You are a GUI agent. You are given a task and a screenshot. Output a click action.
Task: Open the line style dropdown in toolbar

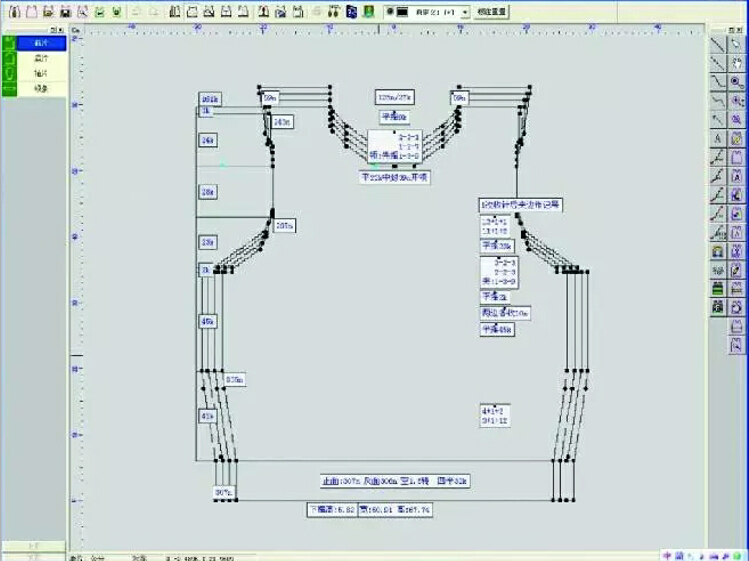tap(465, 12)
